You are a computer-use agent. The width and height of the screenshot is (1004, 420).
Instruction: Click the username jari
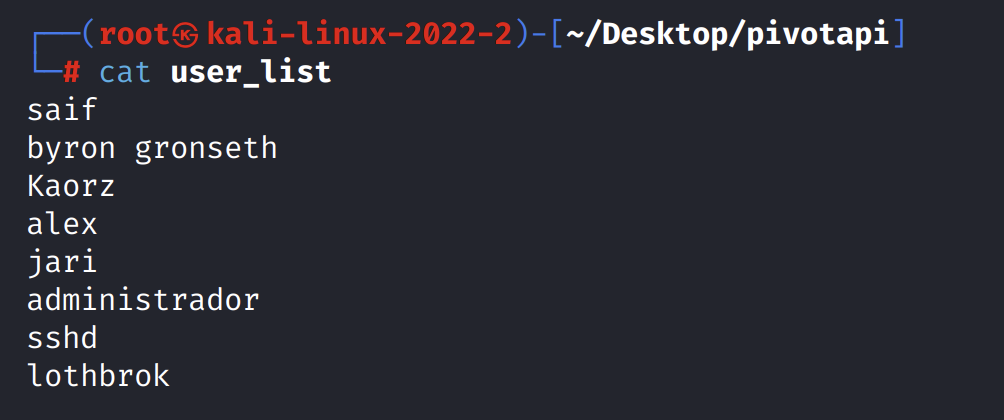61,262
